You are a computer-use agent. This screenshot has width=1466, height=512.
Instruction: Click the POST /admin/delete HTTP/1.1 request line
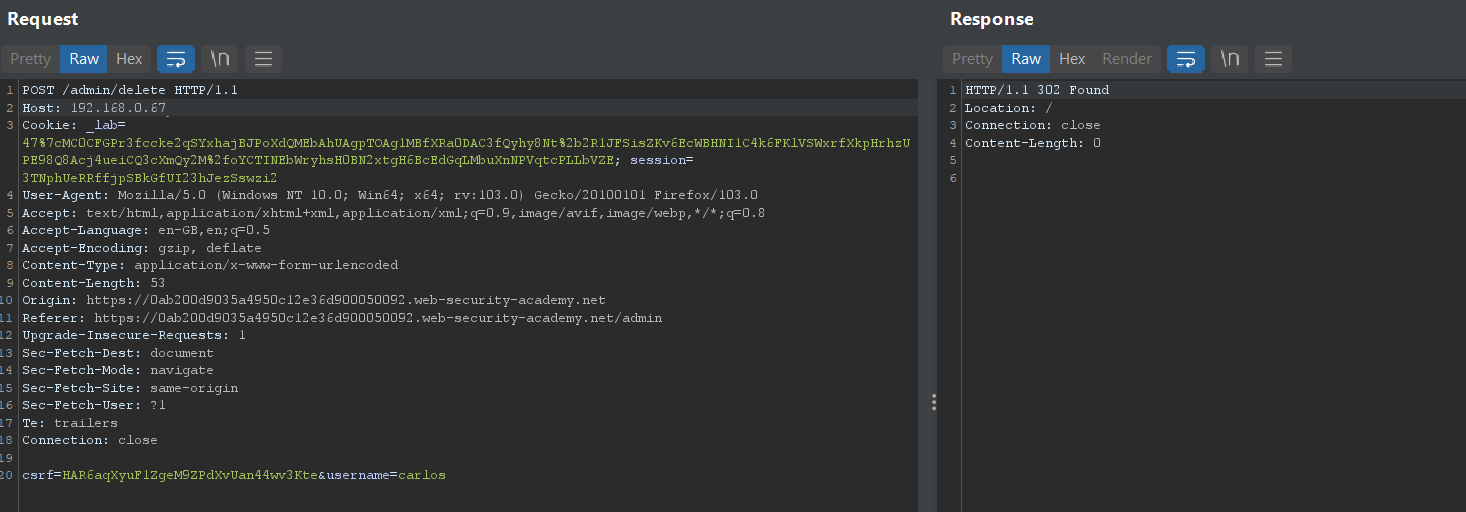tap(130, 90)
